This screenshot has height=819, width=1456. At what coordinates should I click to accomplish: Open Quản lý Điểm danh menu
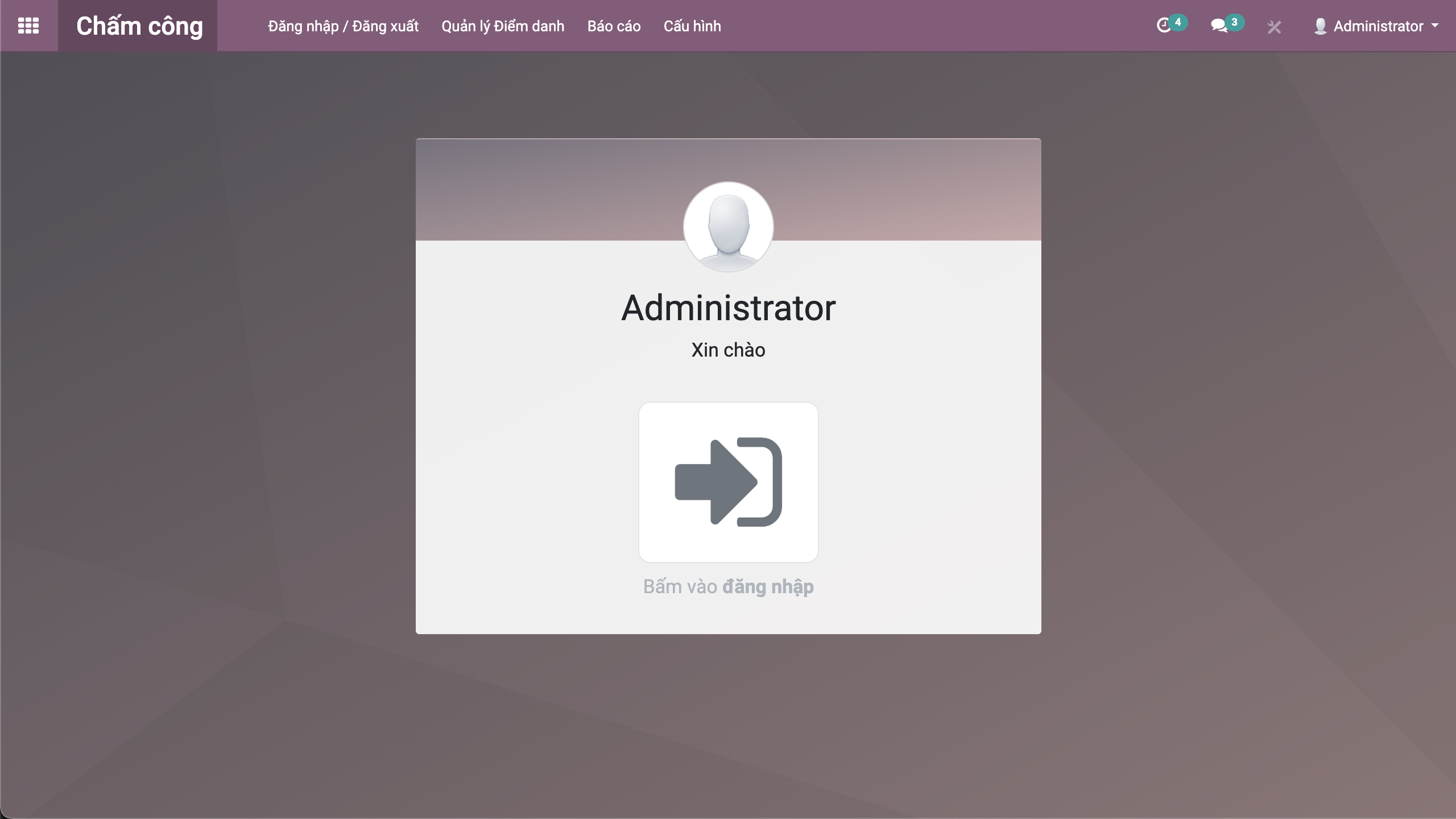click(503, 26)
